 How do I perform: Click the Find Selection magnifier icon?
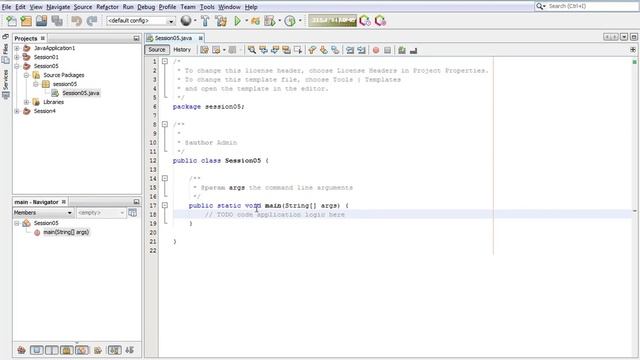coord(252,50)
